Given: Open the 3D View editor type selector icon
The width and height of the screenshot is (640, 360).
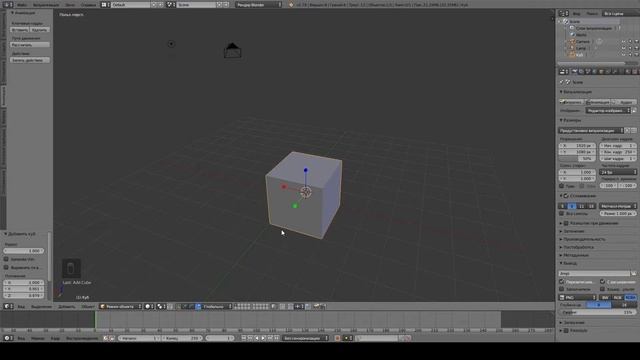Looking at the screenshot, I should click(8, 306).
